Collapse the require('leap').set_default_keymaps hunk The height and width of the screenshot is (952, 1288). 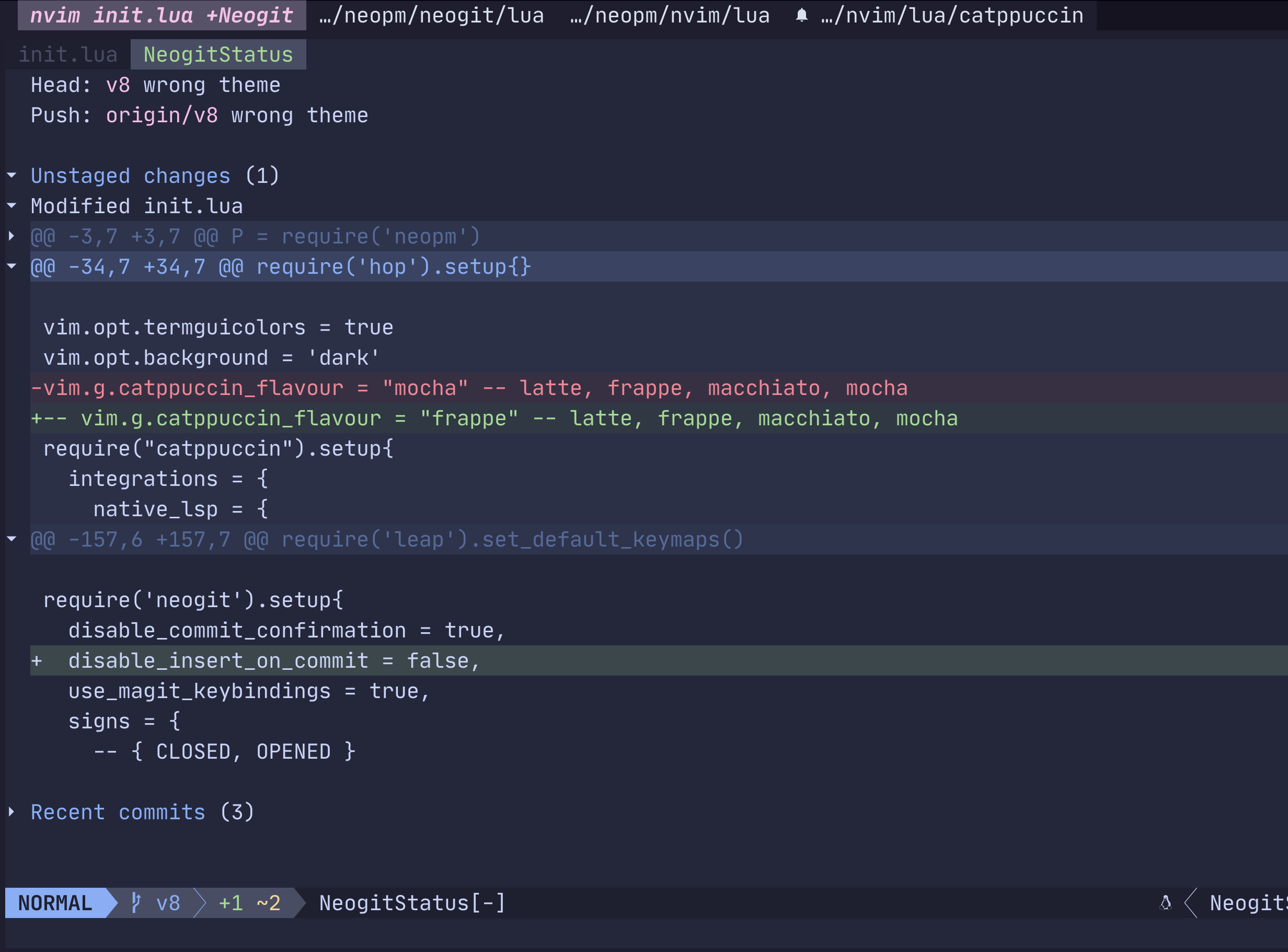point(12,539)
